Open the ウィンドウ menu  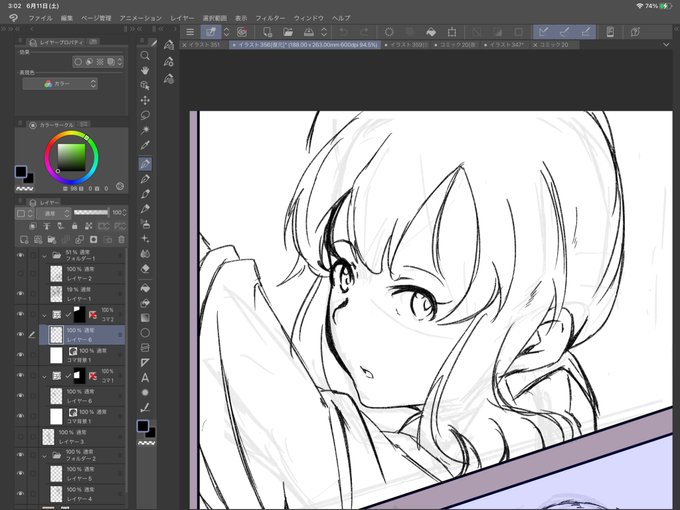[x=309, y=18]
